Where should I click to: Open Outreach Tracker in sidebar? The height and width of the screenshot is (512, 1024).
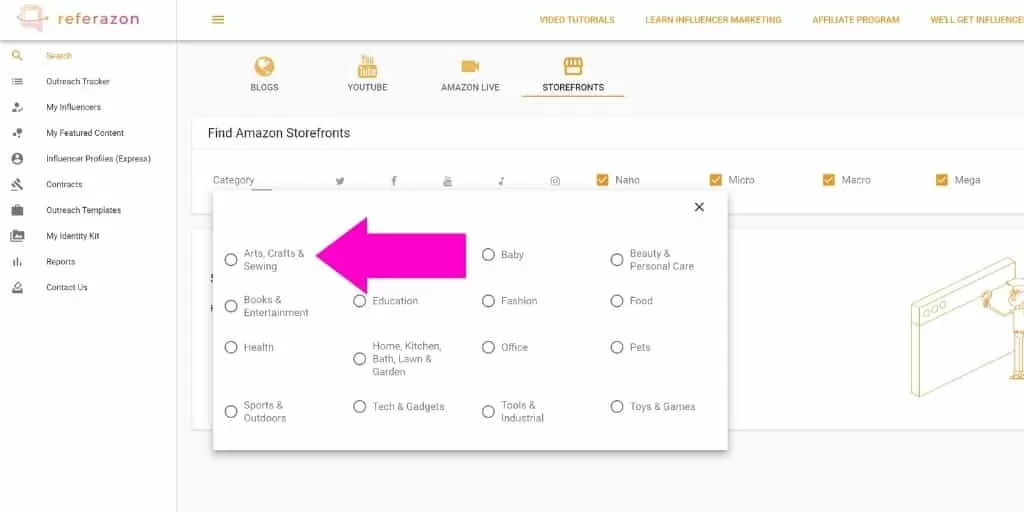point(78,82)
